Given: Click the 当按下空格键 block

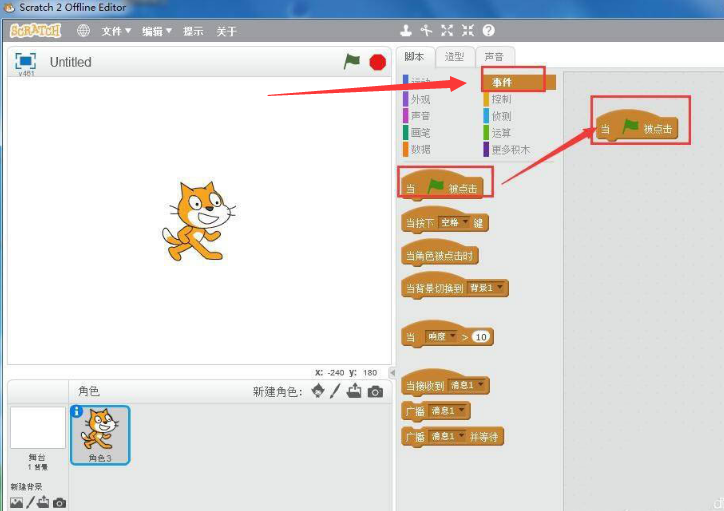Looking at the screenshot, I should [x=445, y=221].
